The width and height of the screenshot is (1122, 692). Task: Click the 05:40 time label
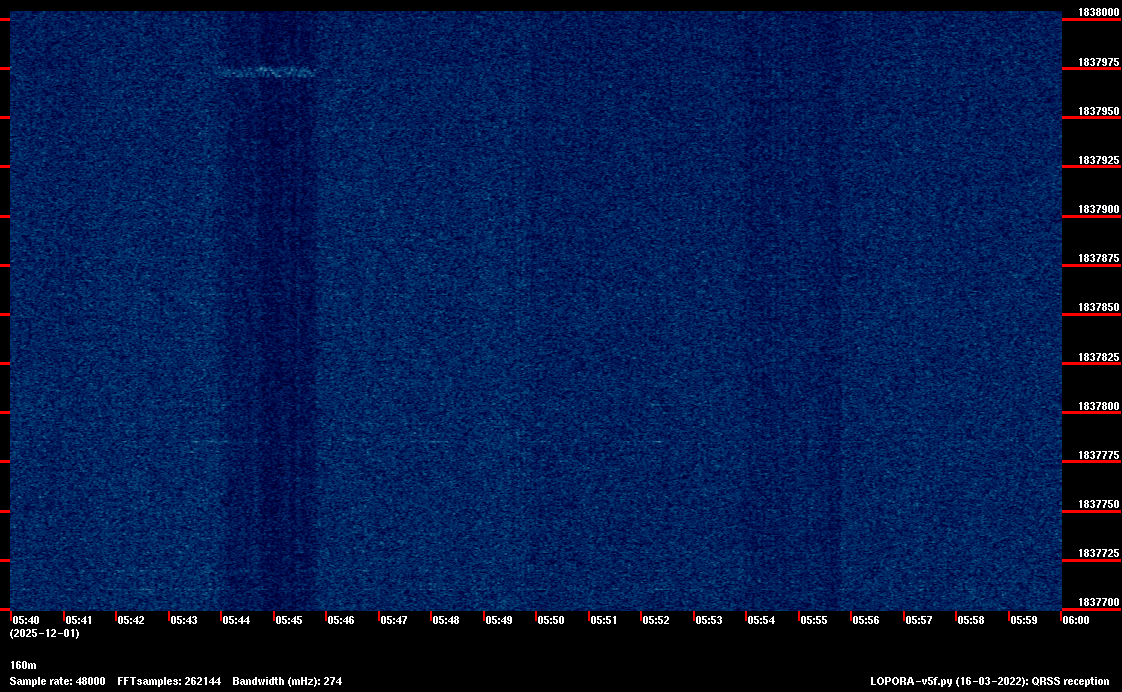26,620
